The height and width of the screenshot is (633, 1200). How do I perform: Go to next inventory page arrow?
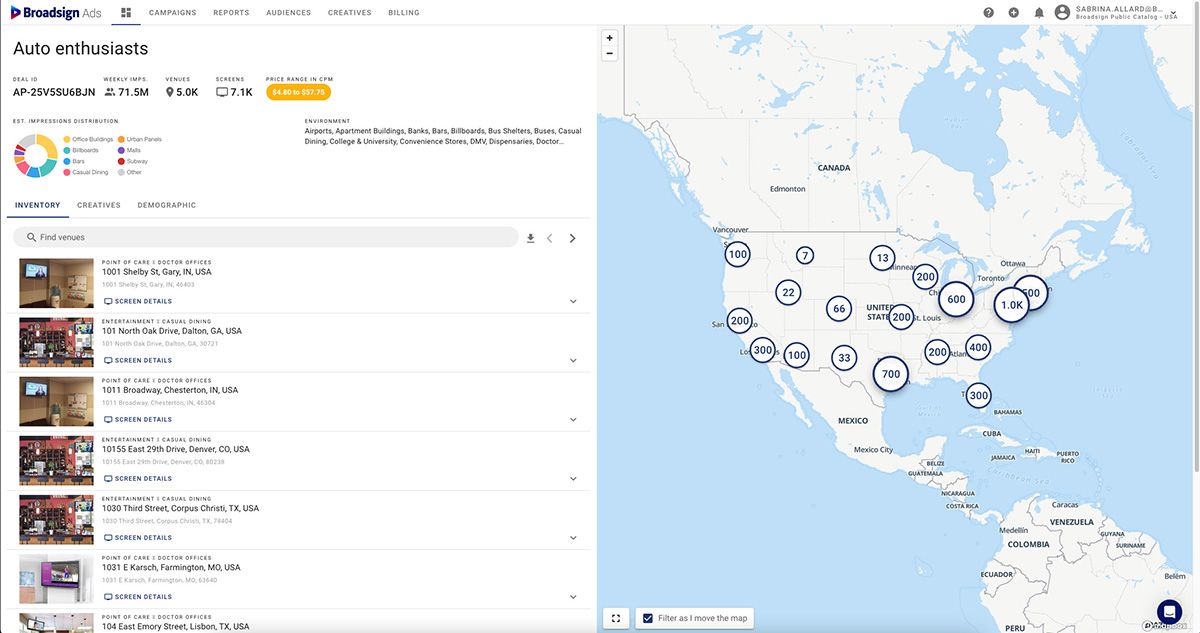tap(573, 238)
